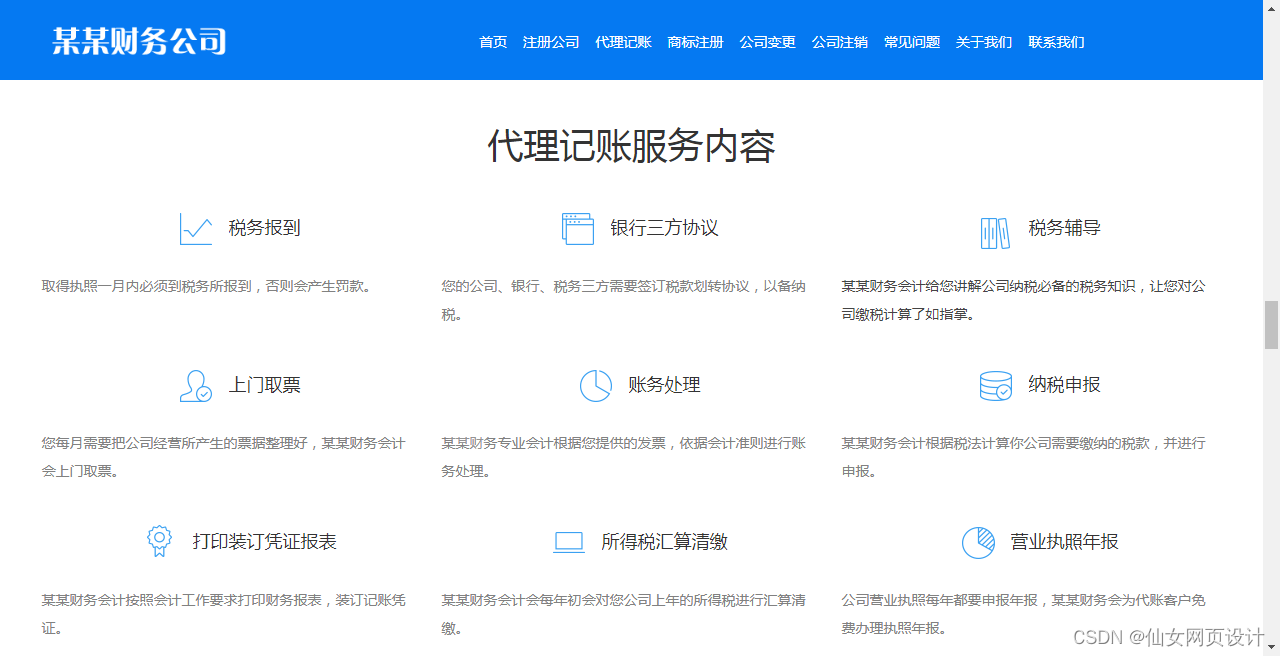Screen dimensions: 1280x656
Task: Open the 公司变更 menu item
Action: pyautogui.click(x=767, y=42)
